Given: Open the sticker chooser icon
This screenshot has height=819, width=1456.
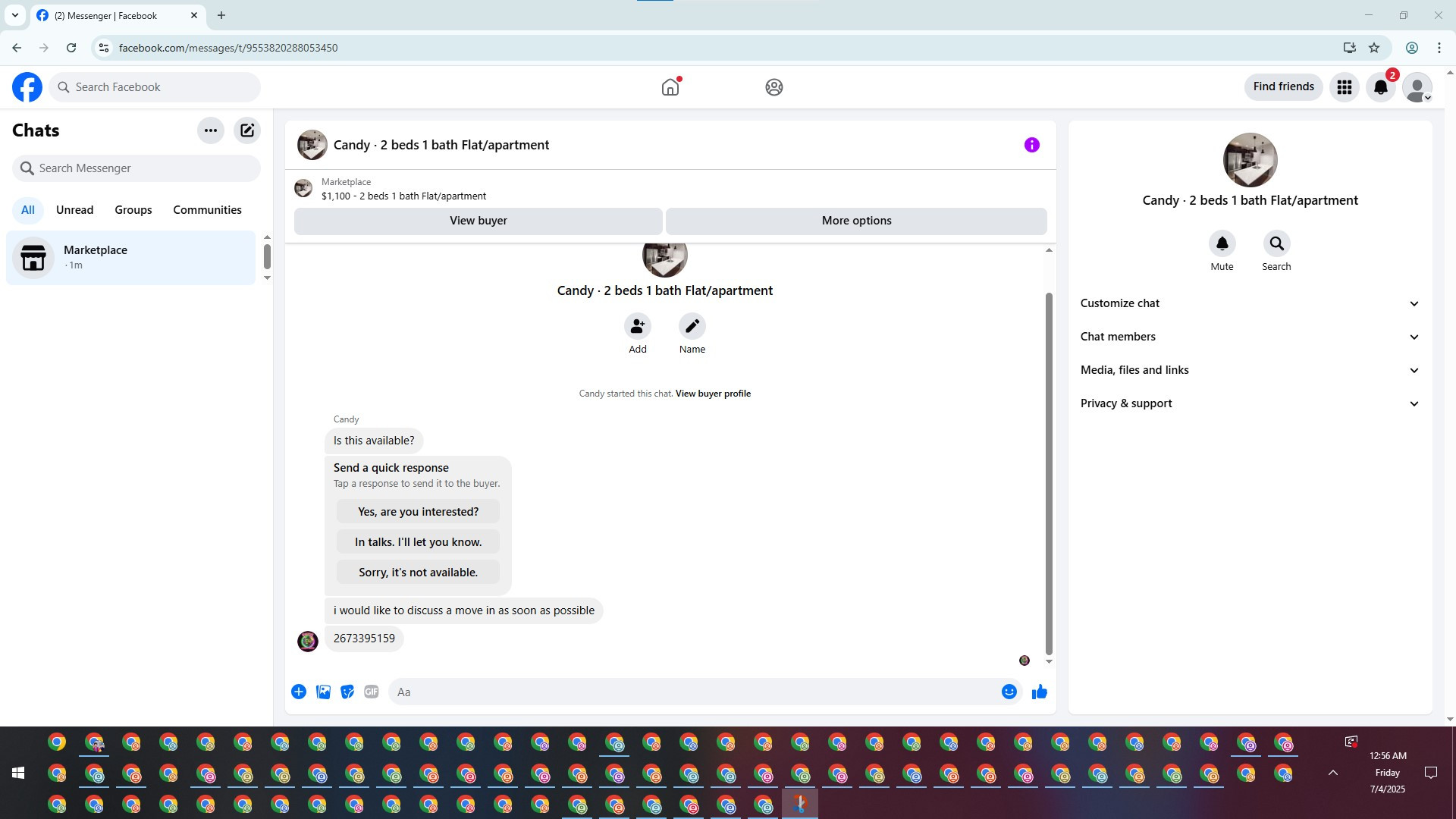Looking at the screenshot, I should [x=347, y=692].
